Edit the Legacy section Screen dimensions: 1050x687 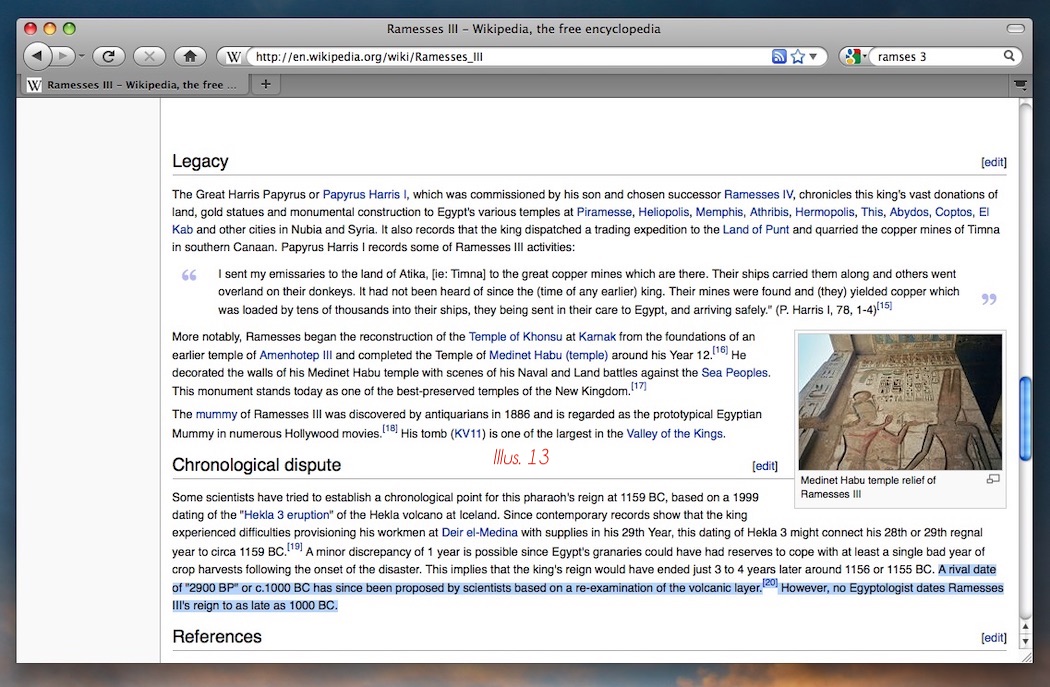coord(994,162)
